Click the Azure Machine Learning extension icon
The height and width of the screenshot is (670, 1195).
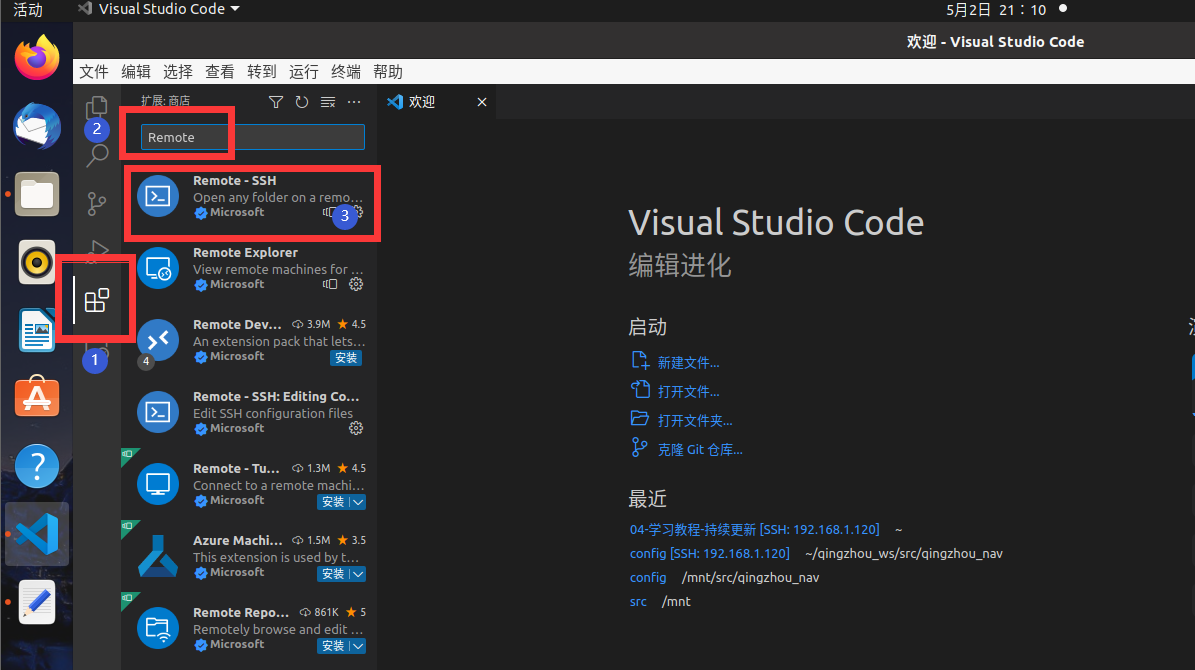click(x=158, y=556)
